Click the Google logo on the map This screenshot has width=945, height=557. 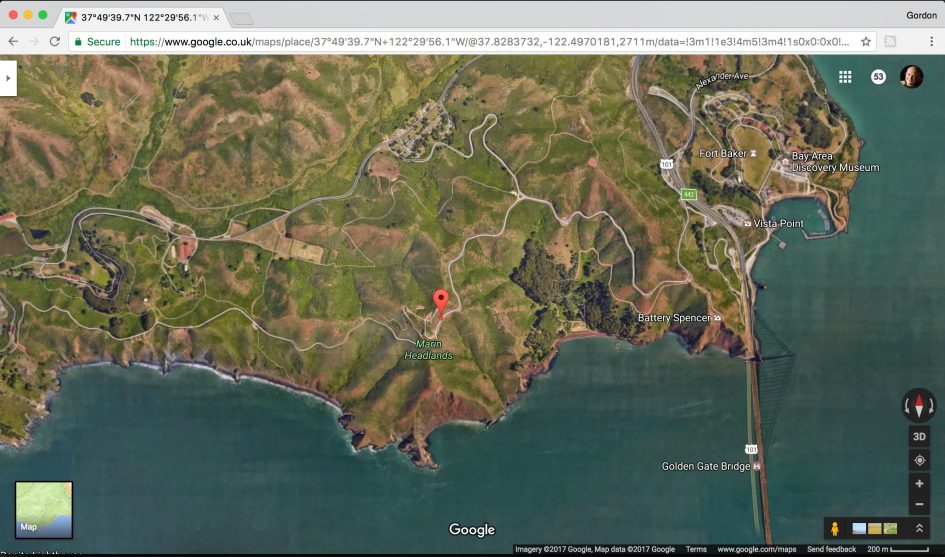click(x=472, y=530)
